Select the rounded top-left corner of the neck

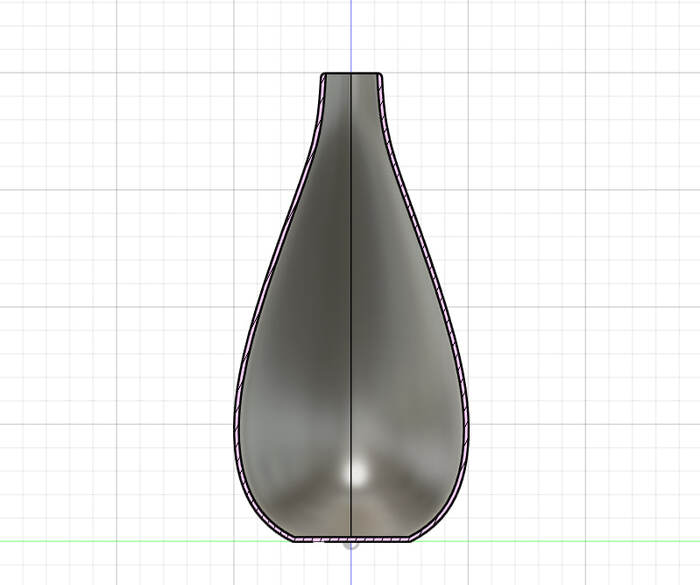click(322, 76)
